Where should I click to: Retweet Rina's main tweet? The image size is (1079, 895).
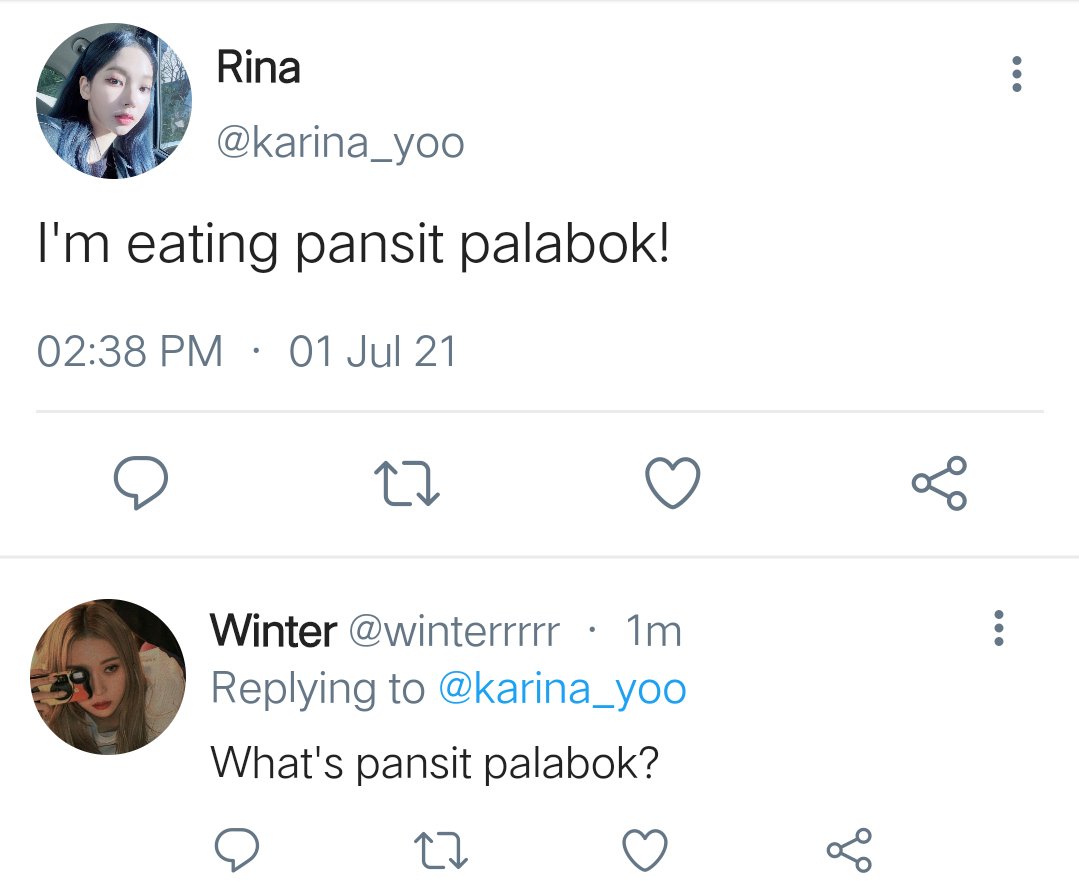(x=407, y=484)
